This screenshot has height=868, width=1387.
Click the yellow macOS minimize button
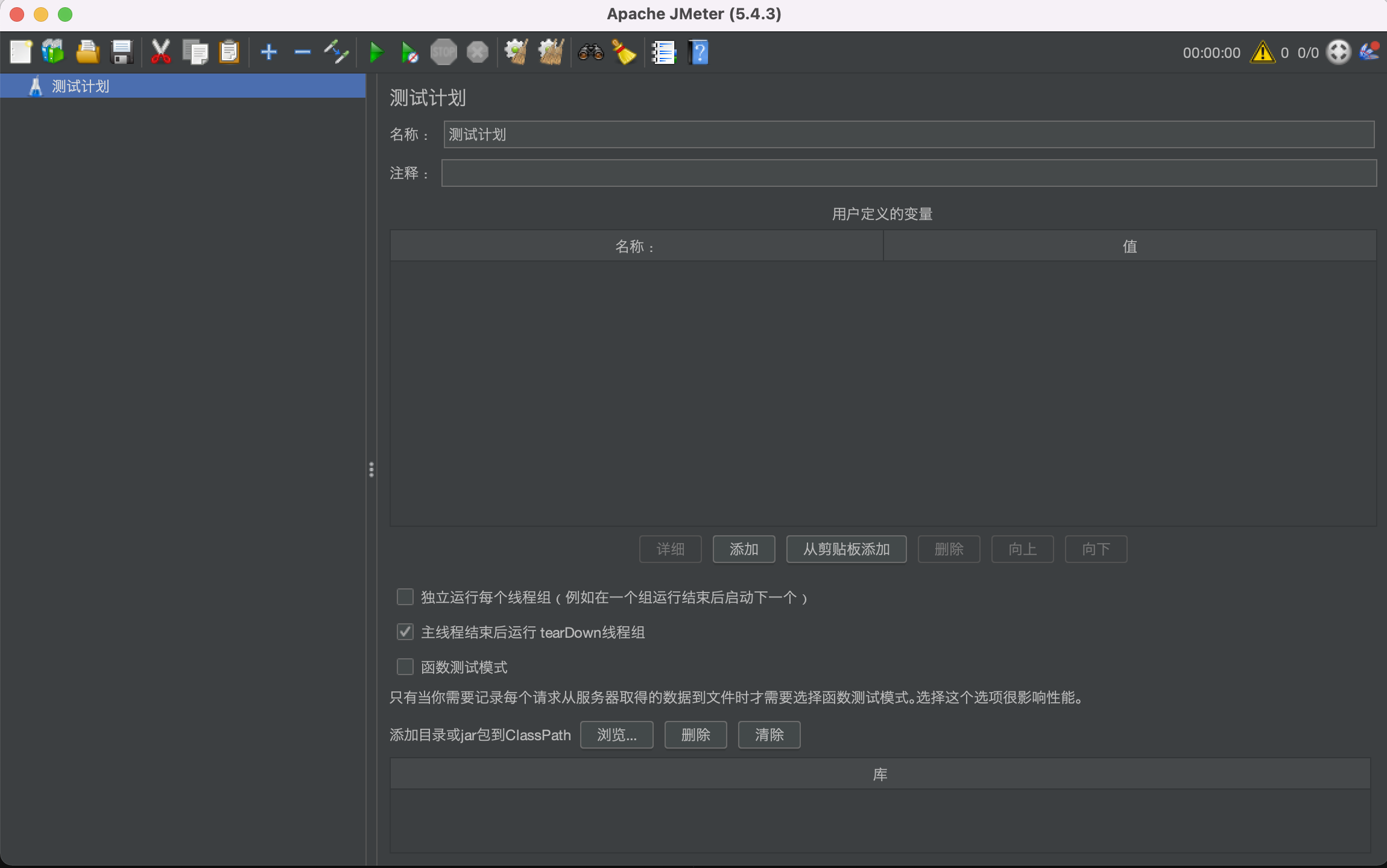pos(41,14)
